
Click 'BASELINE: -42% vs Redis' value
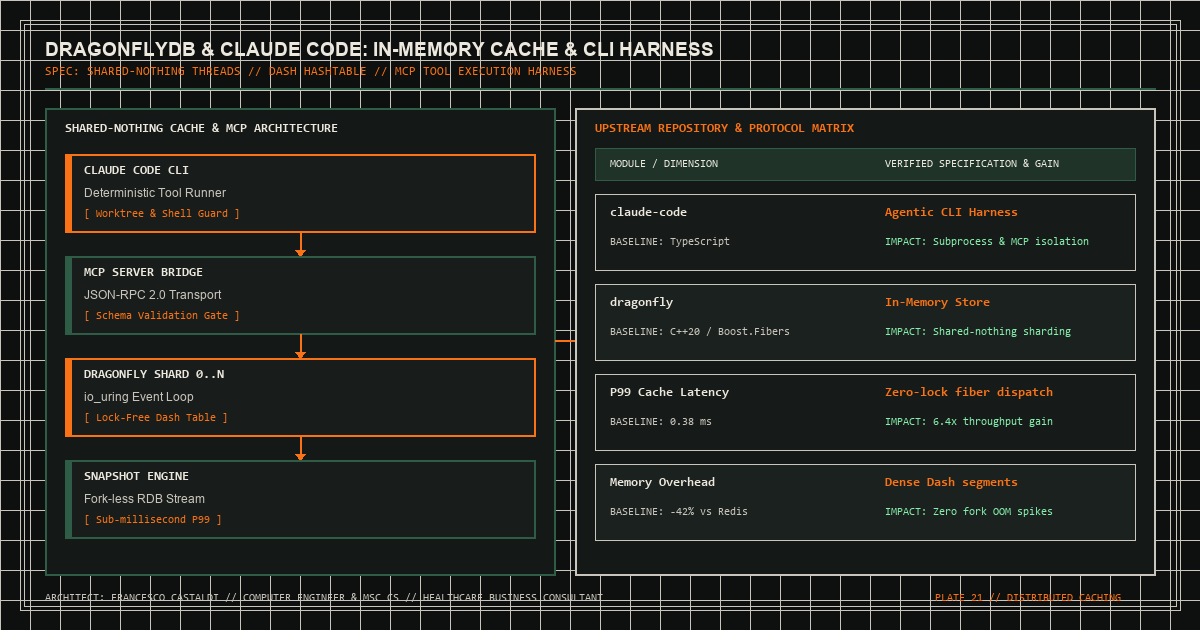(x=679, y=512)
